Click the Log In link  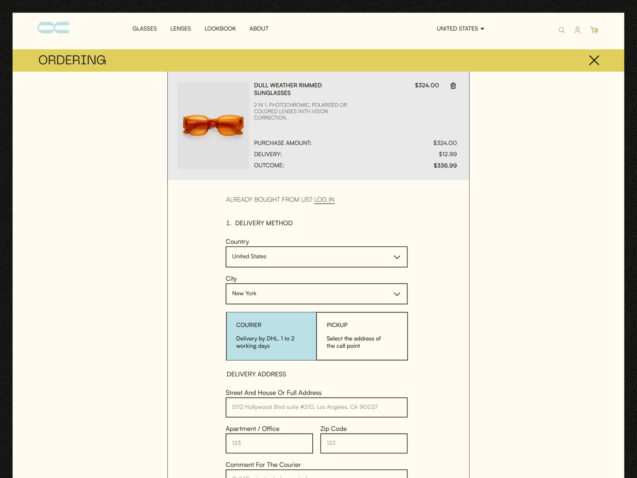324,200
